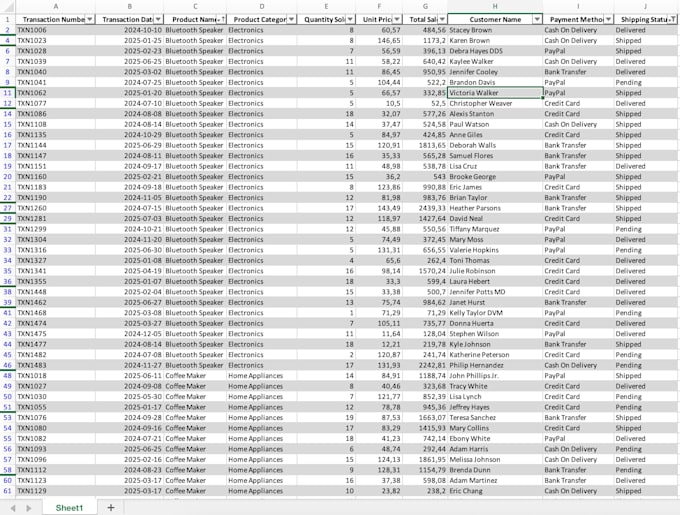Click transaction cell TXN1483
The width and height of the screenshot is (680, 515).
pyautogui.click(x=56, y=365)
